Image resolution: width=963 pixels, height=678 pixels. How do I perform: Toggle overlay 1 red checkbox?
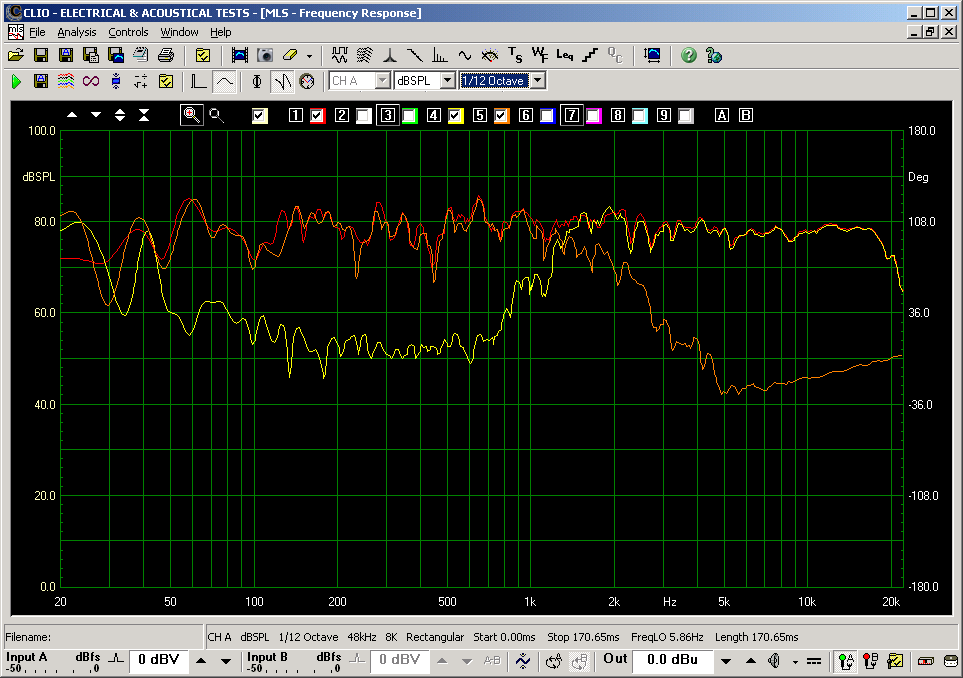(x=318, y=115)
